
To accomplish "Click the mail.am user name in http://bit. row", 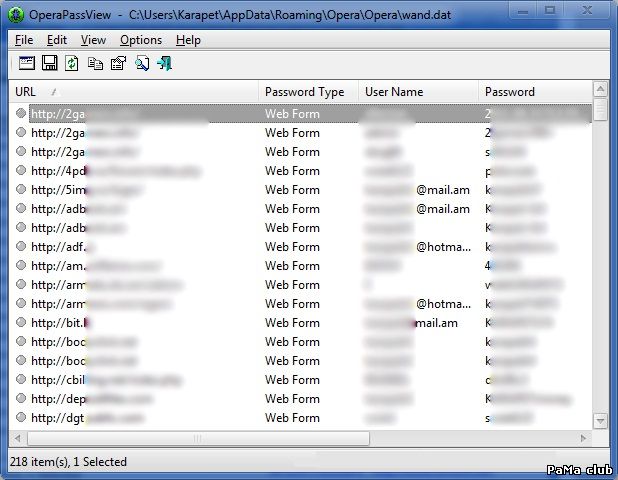I will [436, 323].
